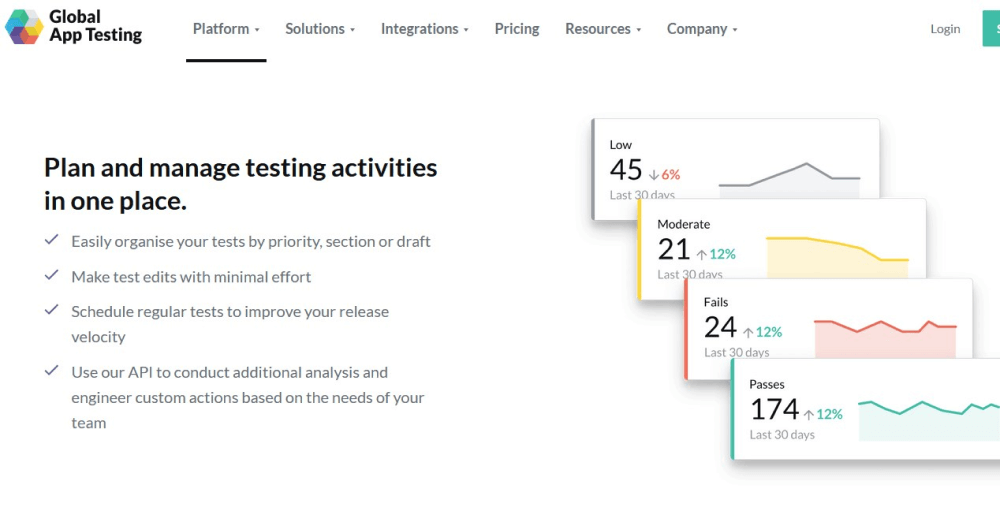Viewport: 1000px width, 517px height.
Task: Open the Company menu
Action: (702, 29)
